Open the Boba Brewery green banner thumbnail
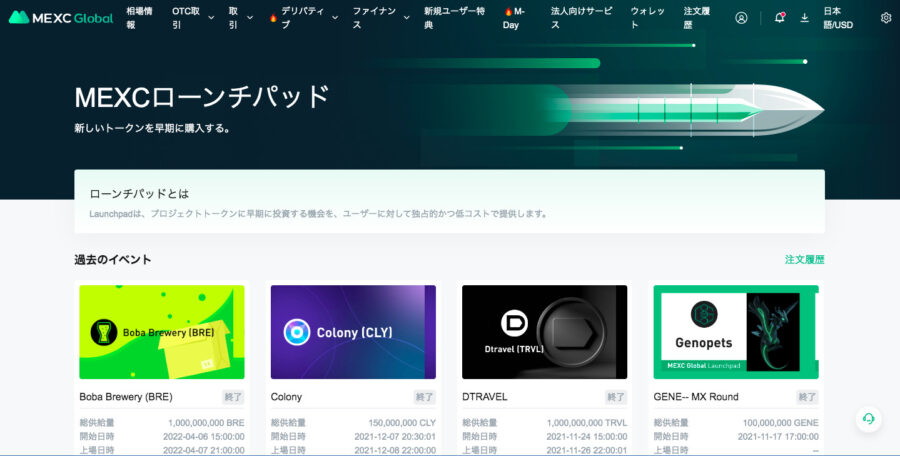 (x=162, y=332)
